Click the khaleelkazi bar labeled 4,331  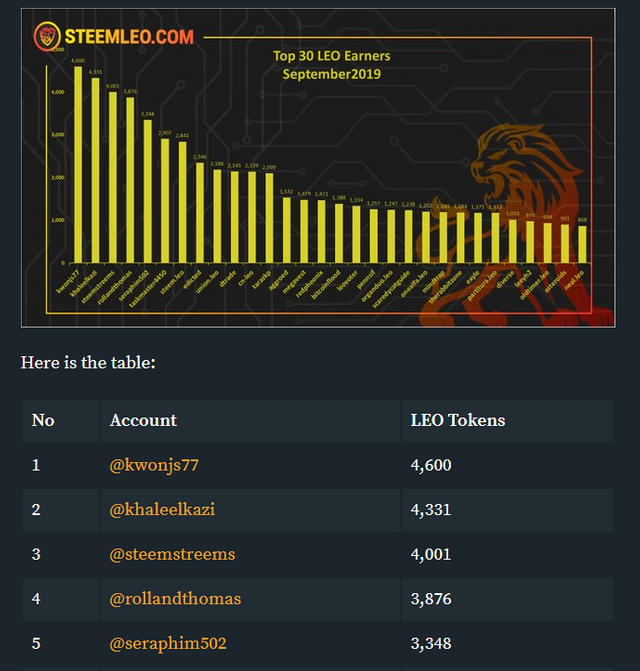[x=95, y=170]
